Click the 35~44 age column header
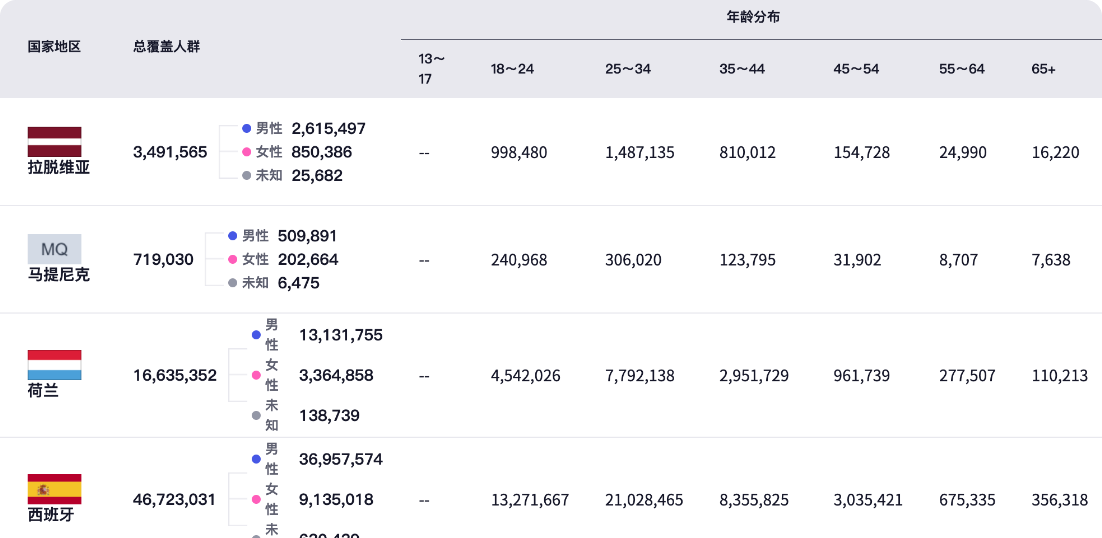The height and width of the screenshot is (538, 1102). coord(742,69)
